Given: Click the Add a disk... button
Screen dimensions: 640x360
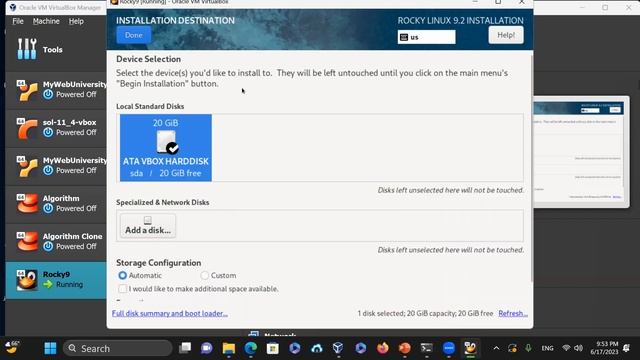Looking at the screenshot, I should pyautogui.click(x=148, y=226).
